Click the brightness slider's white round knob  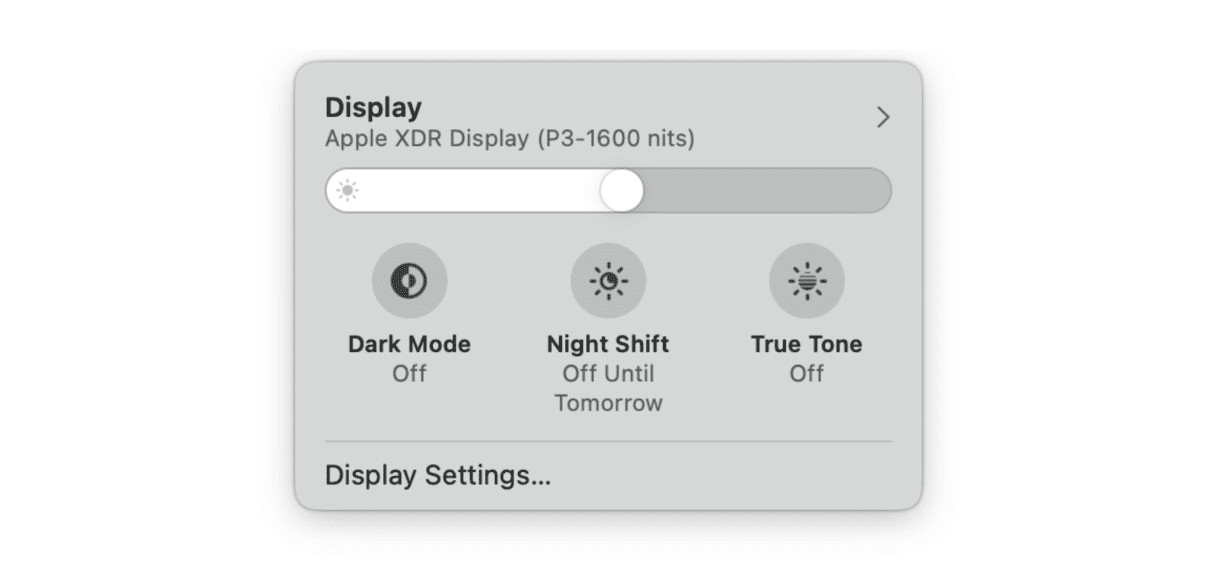pos(622,190)
